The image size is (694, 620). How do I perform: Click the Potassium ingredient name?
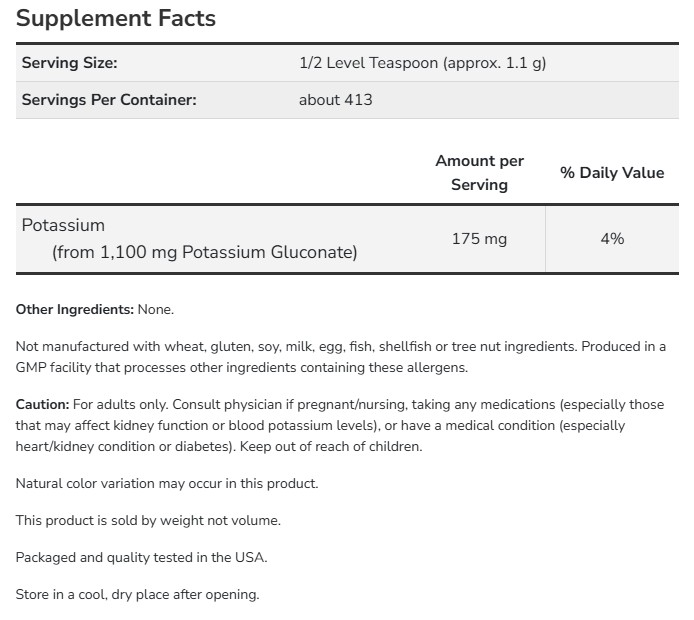click(x=63, y=226)
